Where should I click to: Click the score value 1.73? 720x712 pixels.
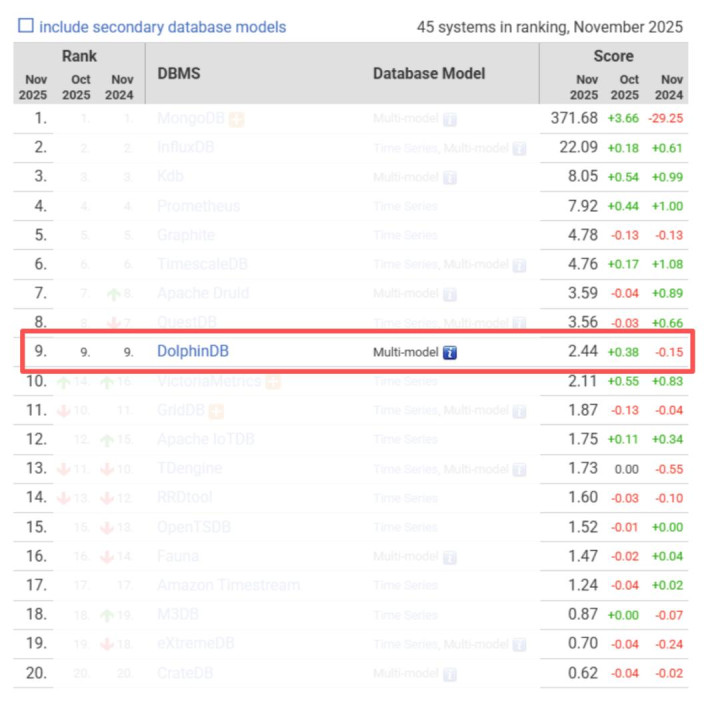583,468
